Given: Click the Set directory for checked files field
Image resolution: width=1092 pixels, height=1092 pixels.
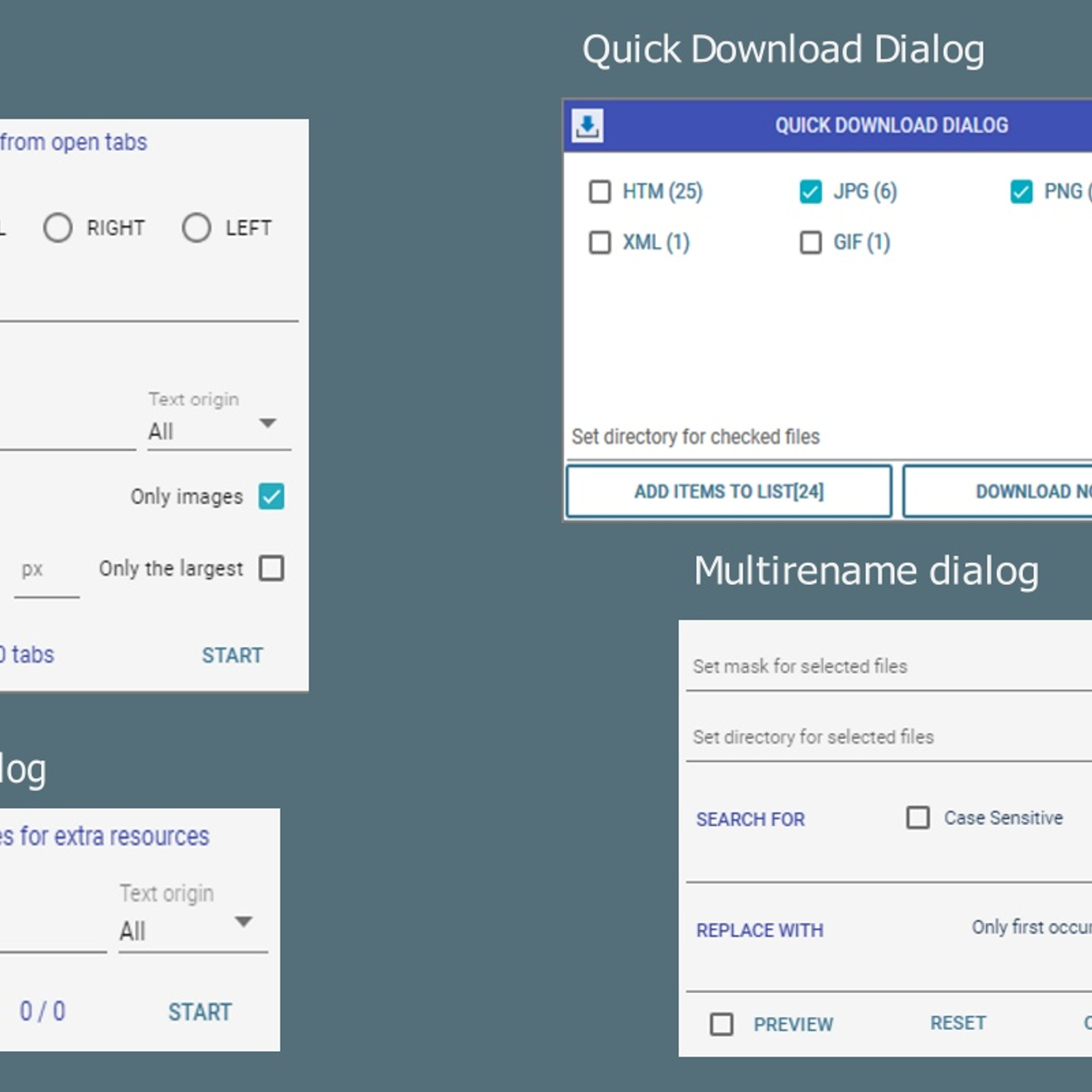Looking at the screenshot, I should click(696, 437).
